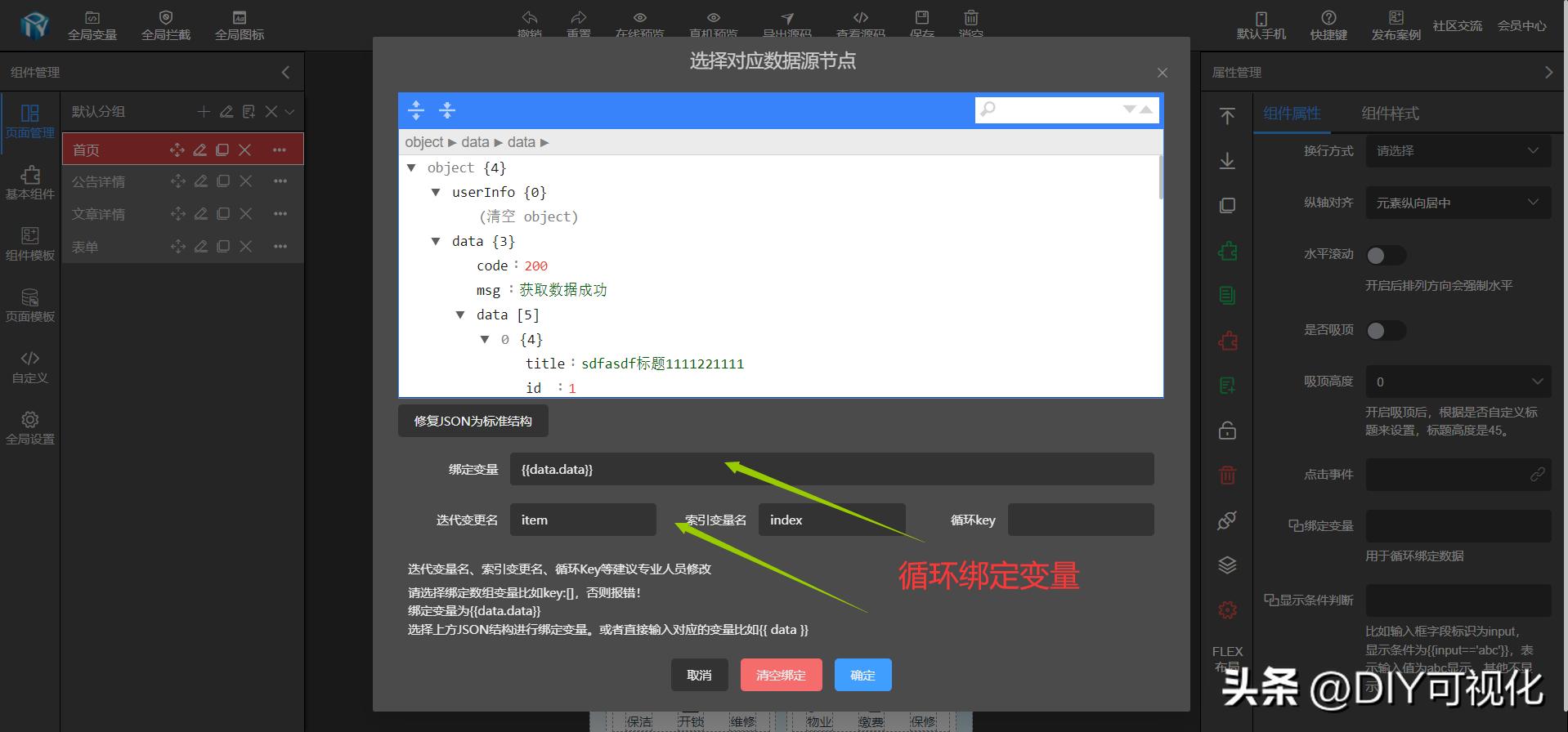Switch to 组件样式 tab
This screenshot has width=1568, height=732.
coord(1390,114)
